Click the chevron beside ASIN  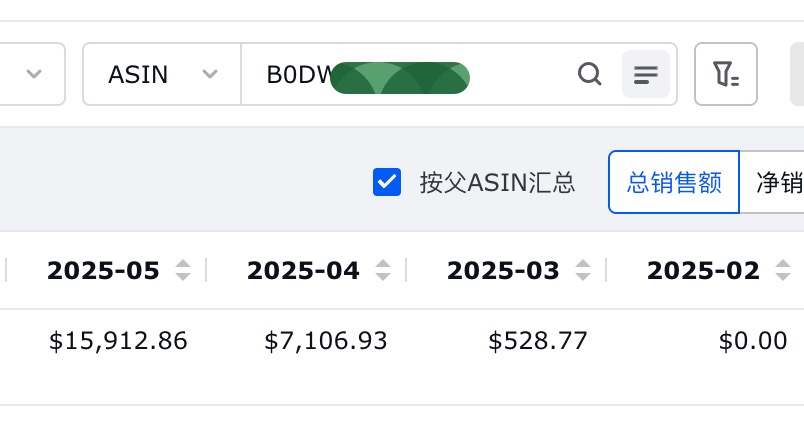[210, 74]
